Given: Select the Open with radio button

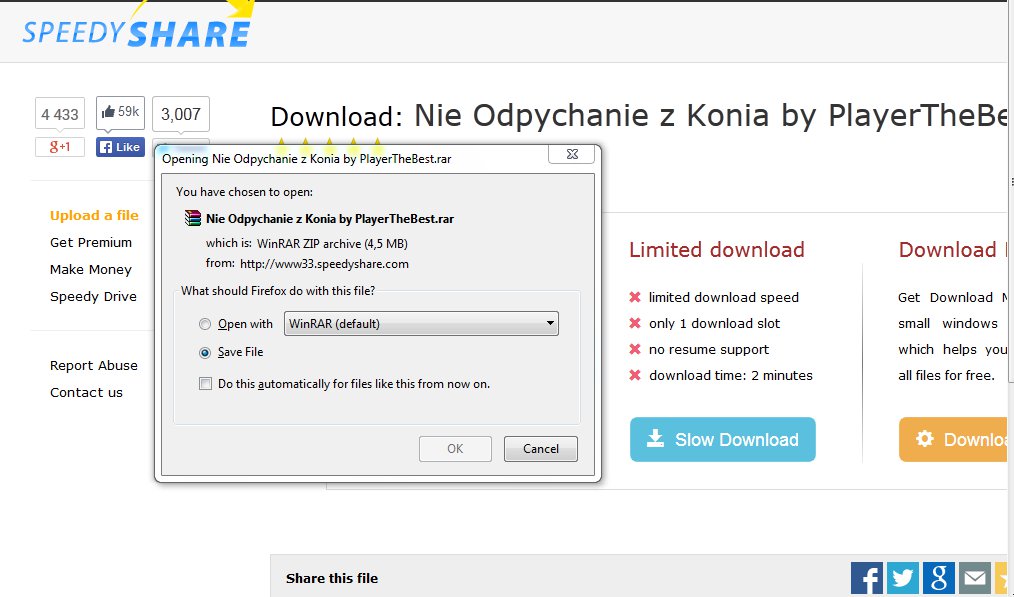Looking at the screenshot, I should [205, 324].
